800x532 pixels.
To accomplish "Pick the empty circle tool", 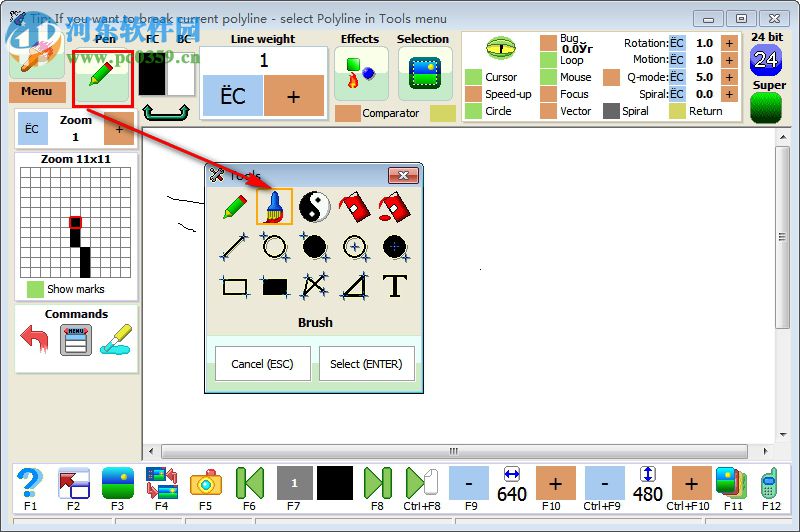I will tap(274, 247).
